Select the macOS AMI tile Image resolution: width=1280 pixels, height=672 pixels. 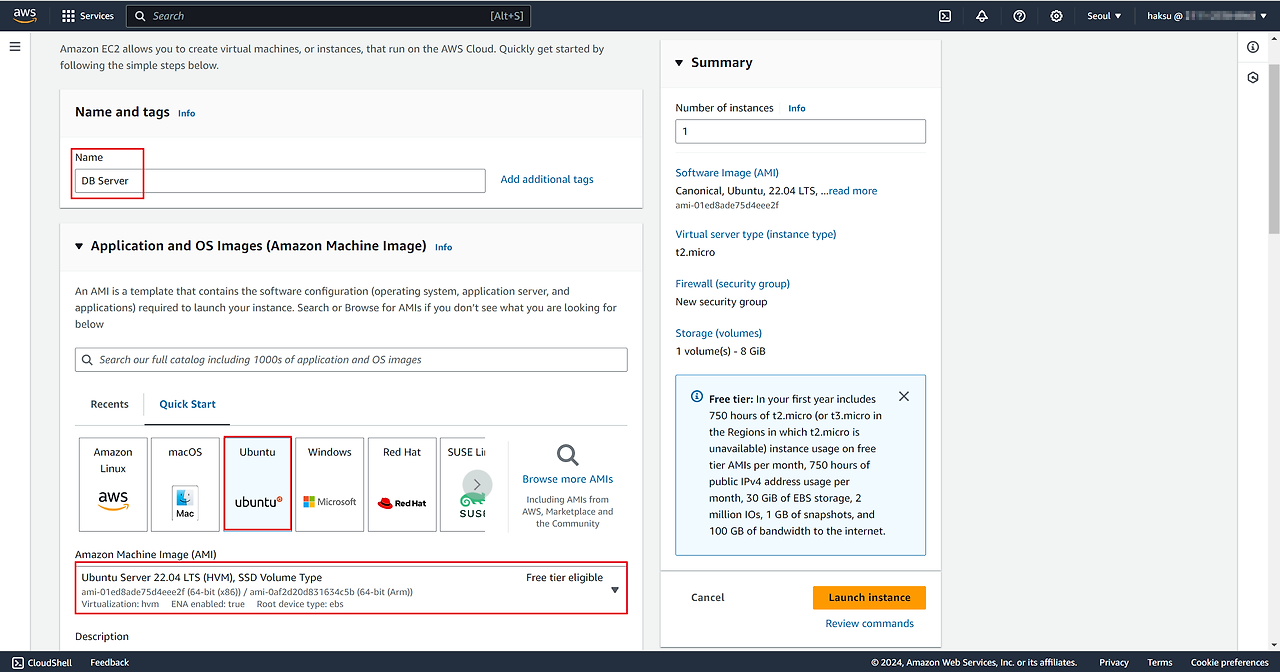(185, 484)
